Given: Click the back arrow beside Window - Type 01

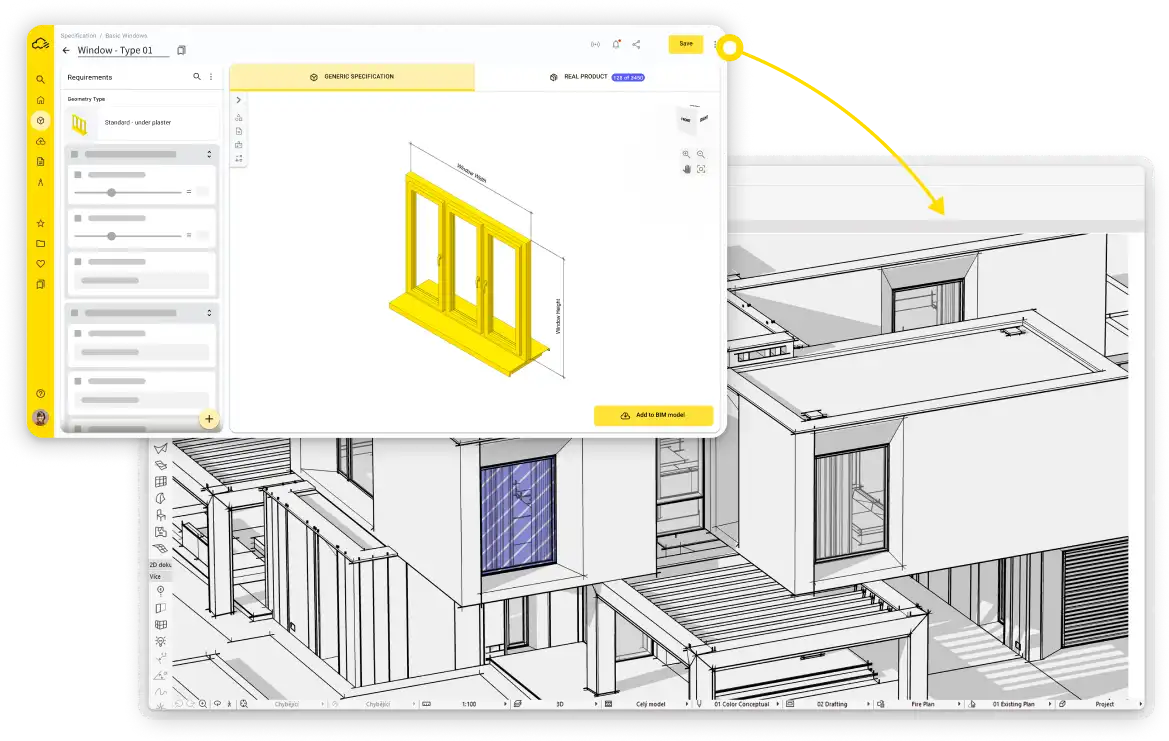Looking at the screenshot, I should (66, 50).
